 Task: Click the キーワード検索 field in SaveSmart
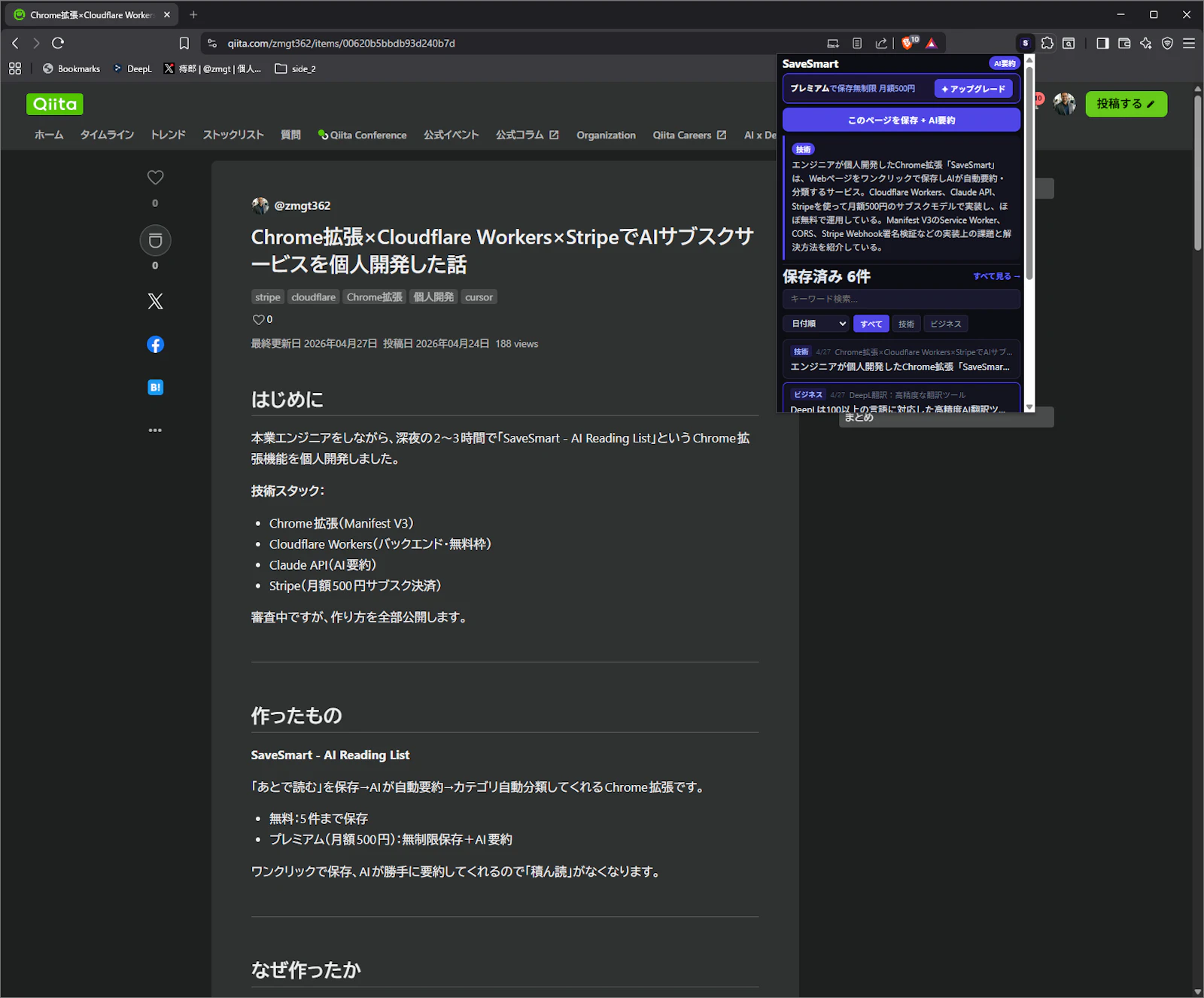(x=901, y=299)
